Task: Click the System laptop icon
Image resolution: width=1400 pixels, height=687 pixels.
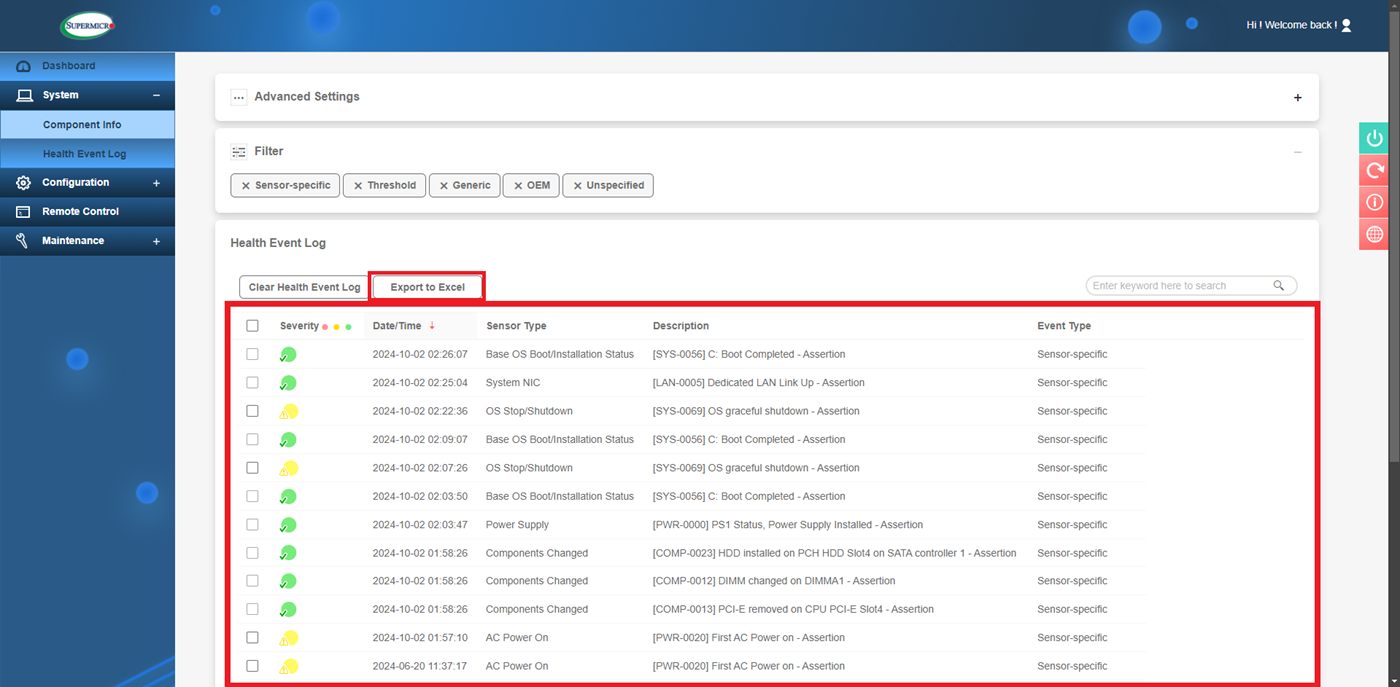Action: tap(24, 95)
